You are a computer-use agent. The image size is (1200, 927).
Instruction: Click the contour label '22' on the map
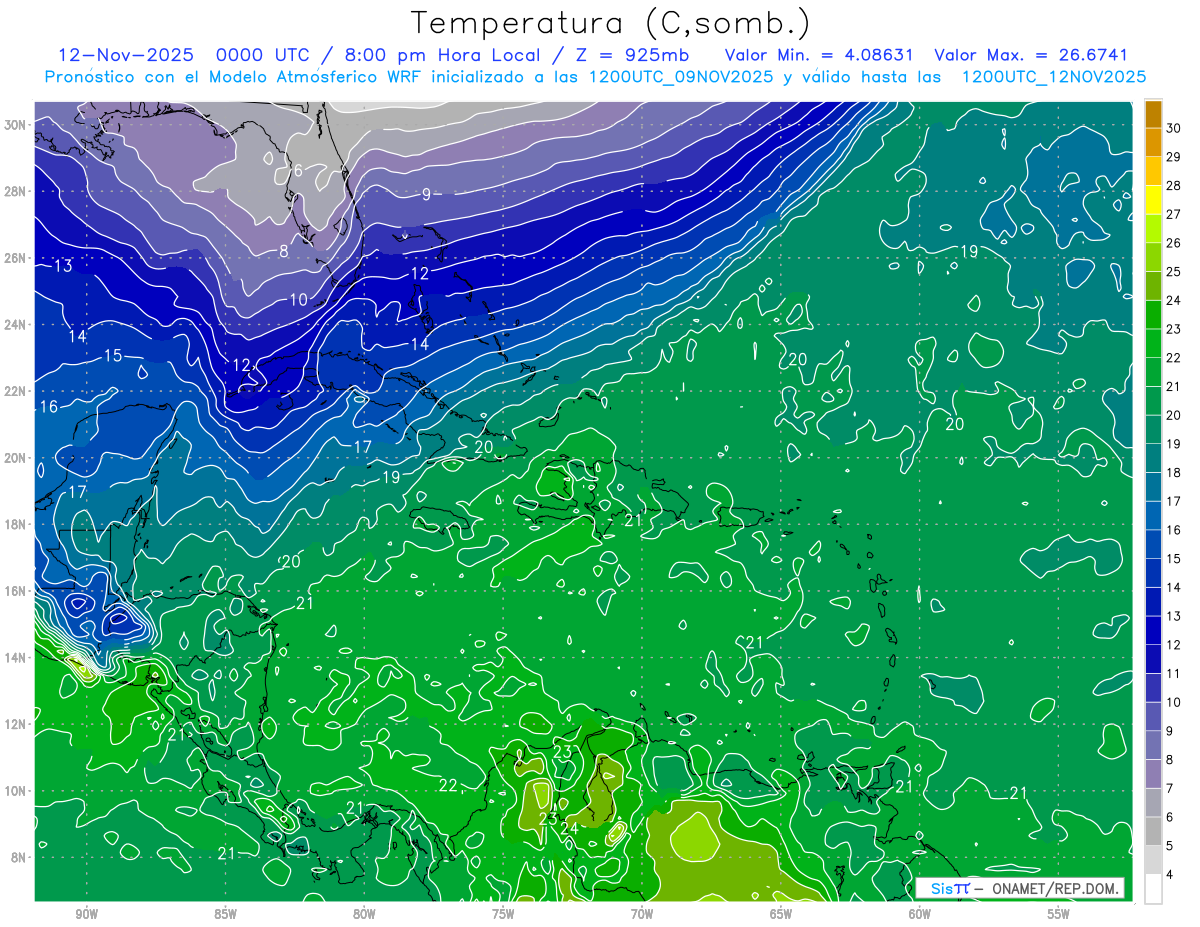(448, 786)
